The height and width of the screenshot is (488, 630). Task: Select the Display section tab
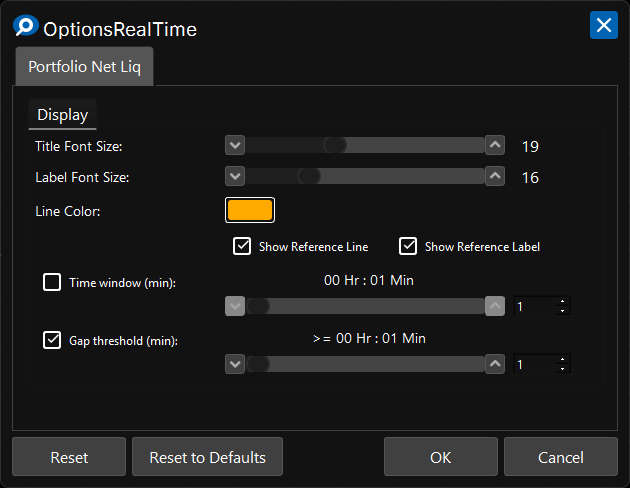coord(62,115)
